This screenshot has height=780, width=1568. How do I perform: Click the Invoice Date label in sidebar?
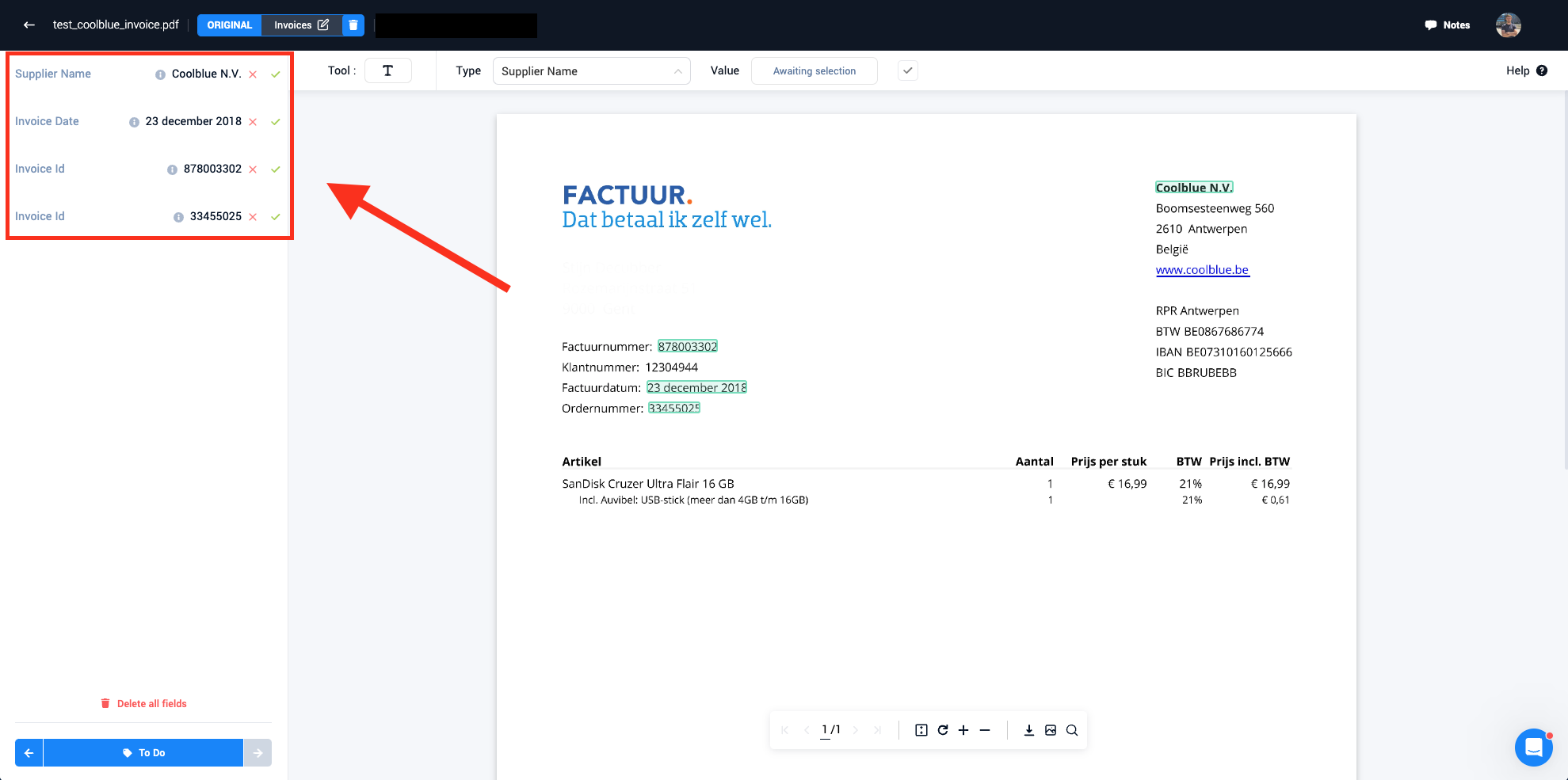click(x=47, y=121)
